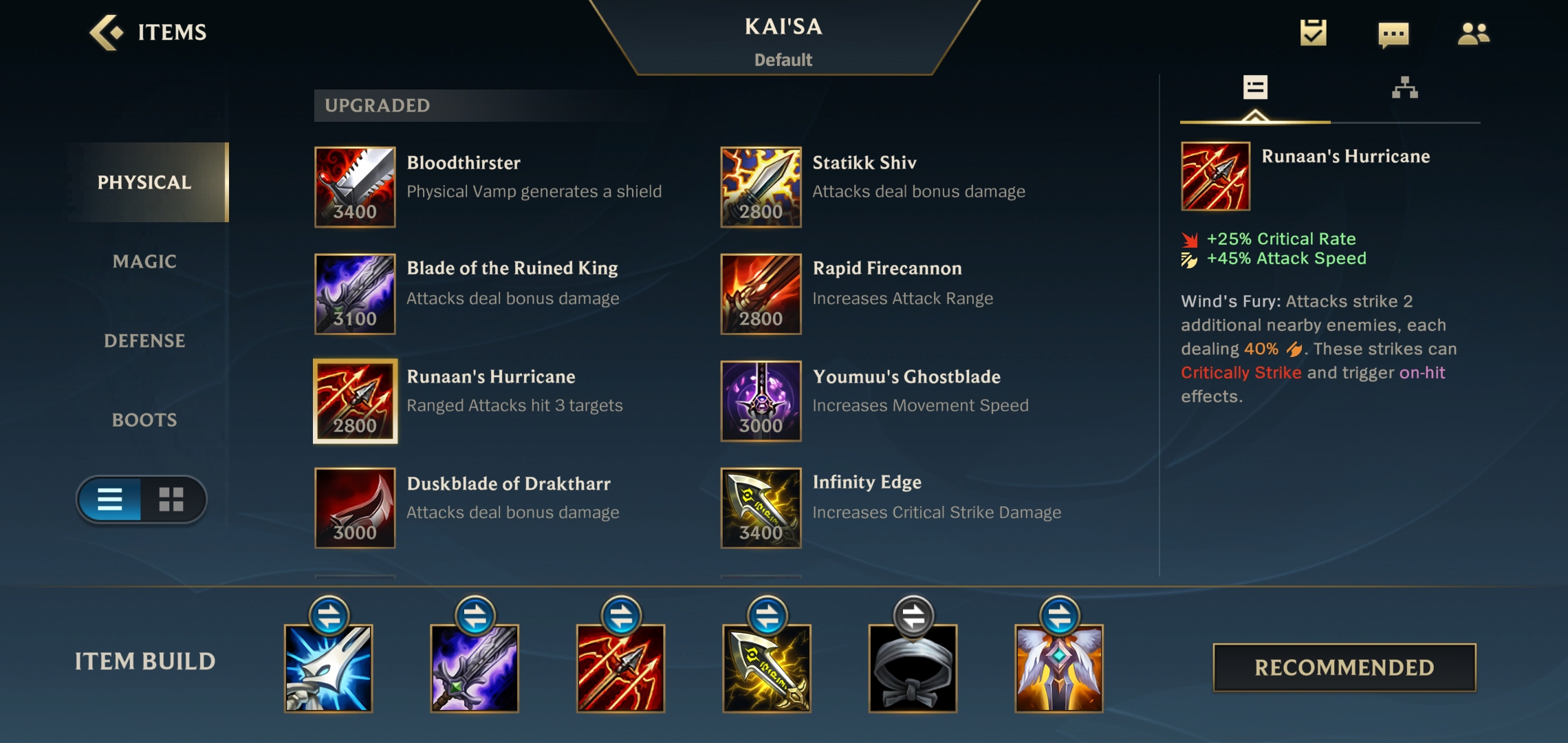Select the winged item in build bar
The width and height of the screenshot is (1568, 743).
click(1059, 668)
